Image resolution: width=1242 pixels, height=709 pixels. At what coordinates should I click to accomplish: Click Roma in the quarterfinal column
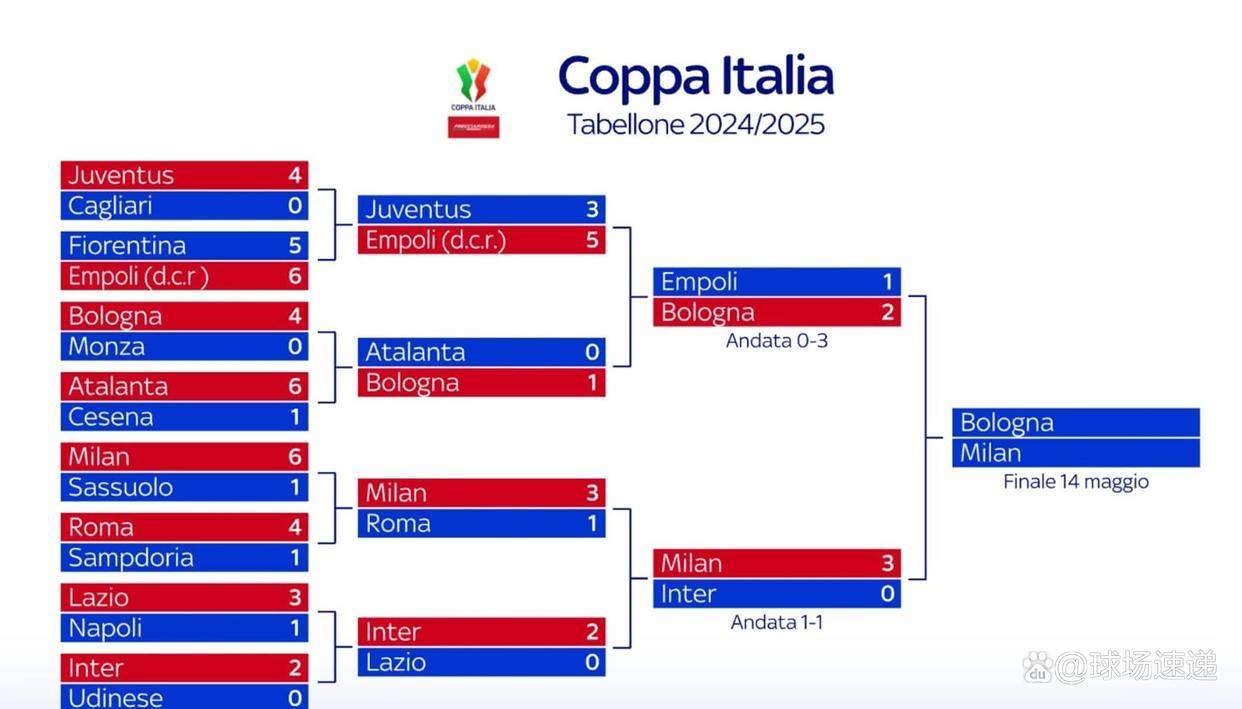[481, 523]
